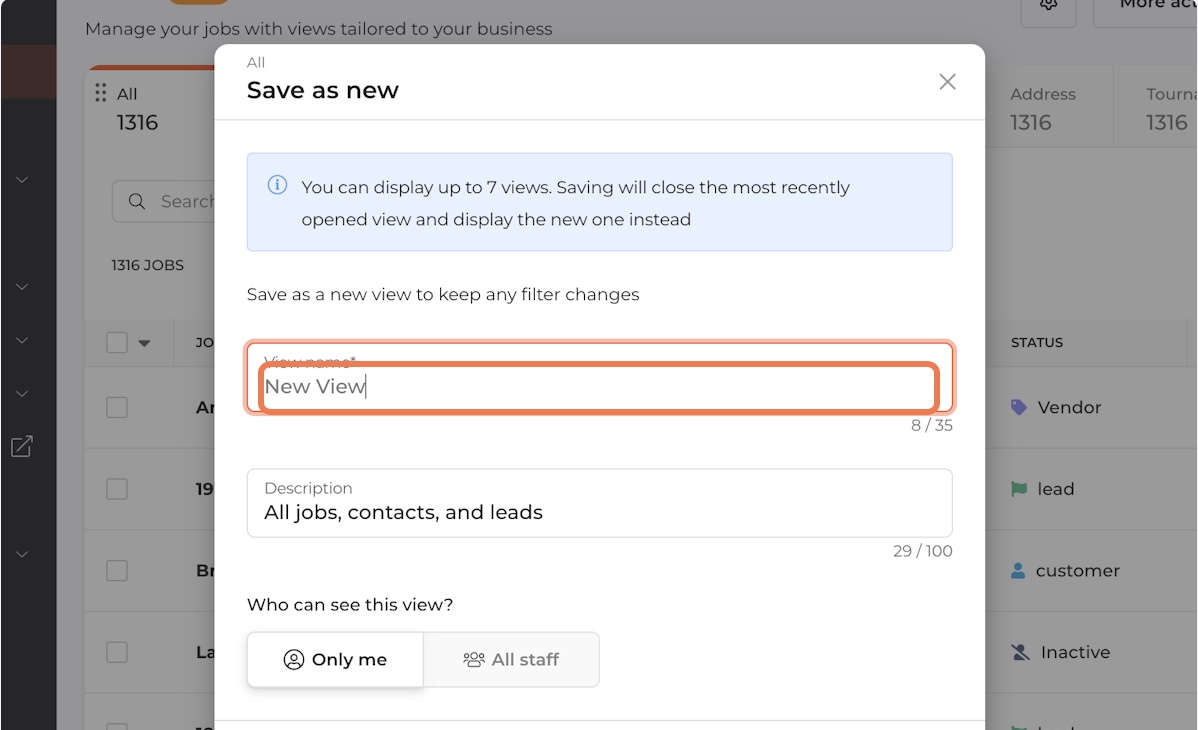Image resolution: width=1198 pixels, height=730 pixels.
Task: Close the Save as new dialog
Action: coord(947,82)
